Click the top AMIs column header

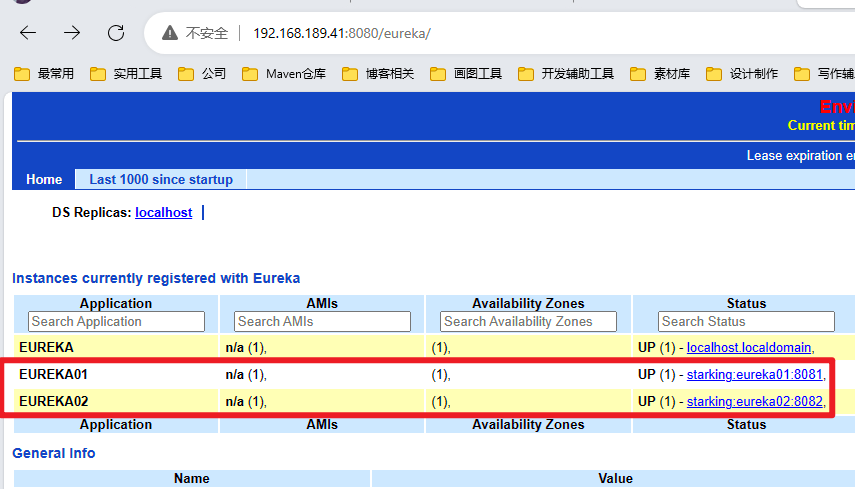point(322,303)
